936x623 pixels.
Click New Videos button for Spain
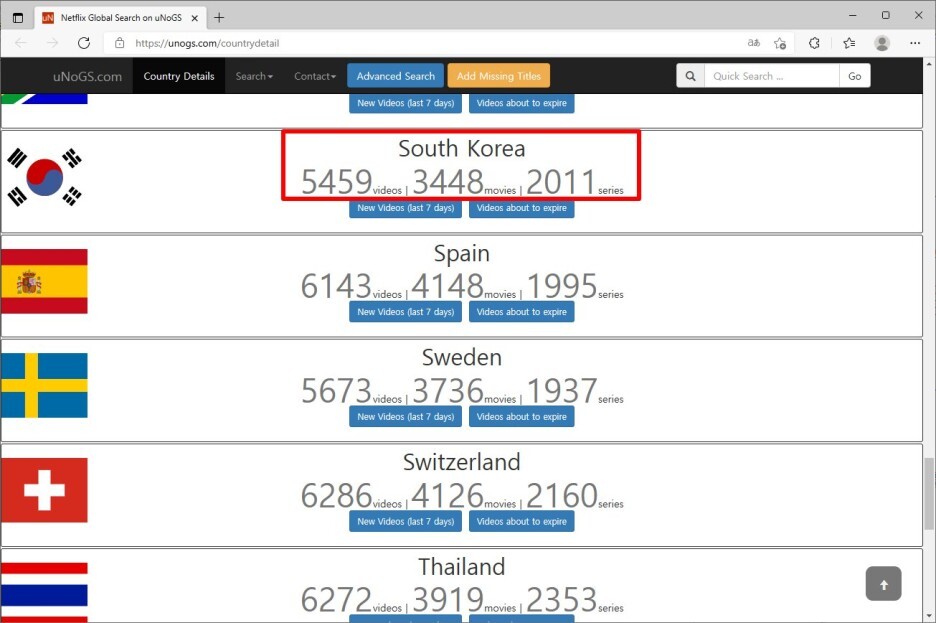click(405, 312)
